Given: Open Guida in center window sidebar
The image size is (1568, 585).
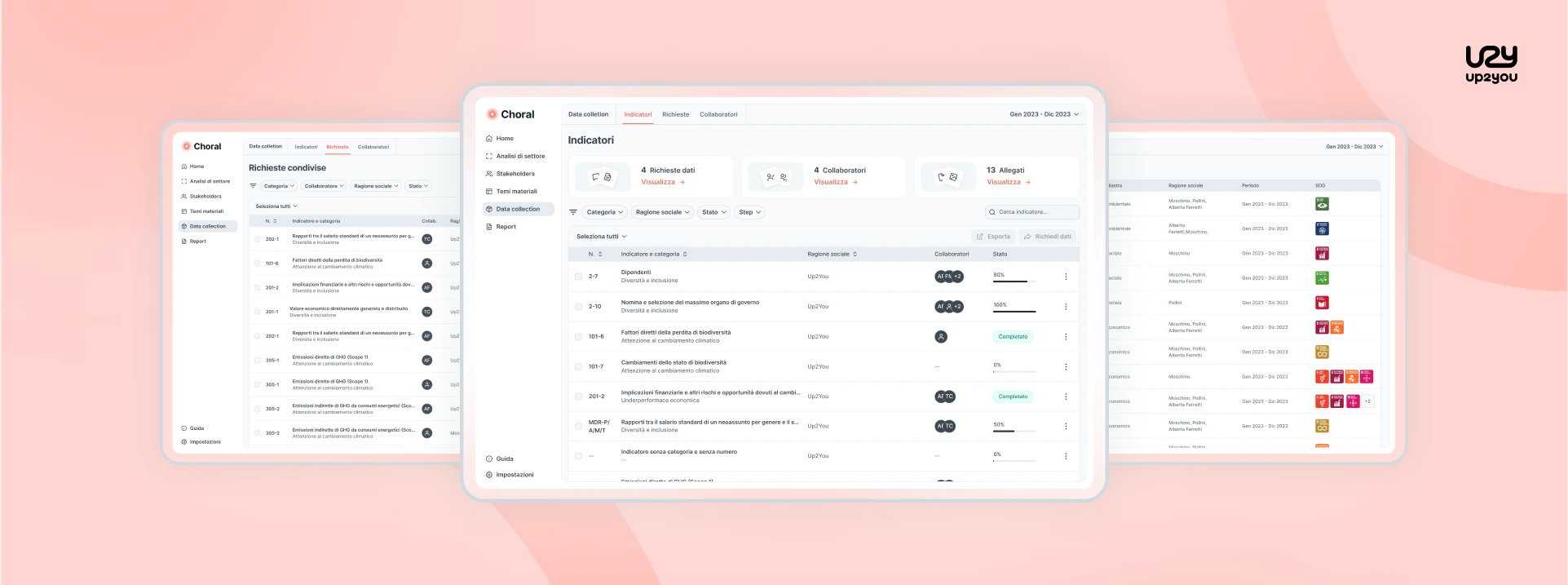Looking at the screenshot, I should 499,459.
